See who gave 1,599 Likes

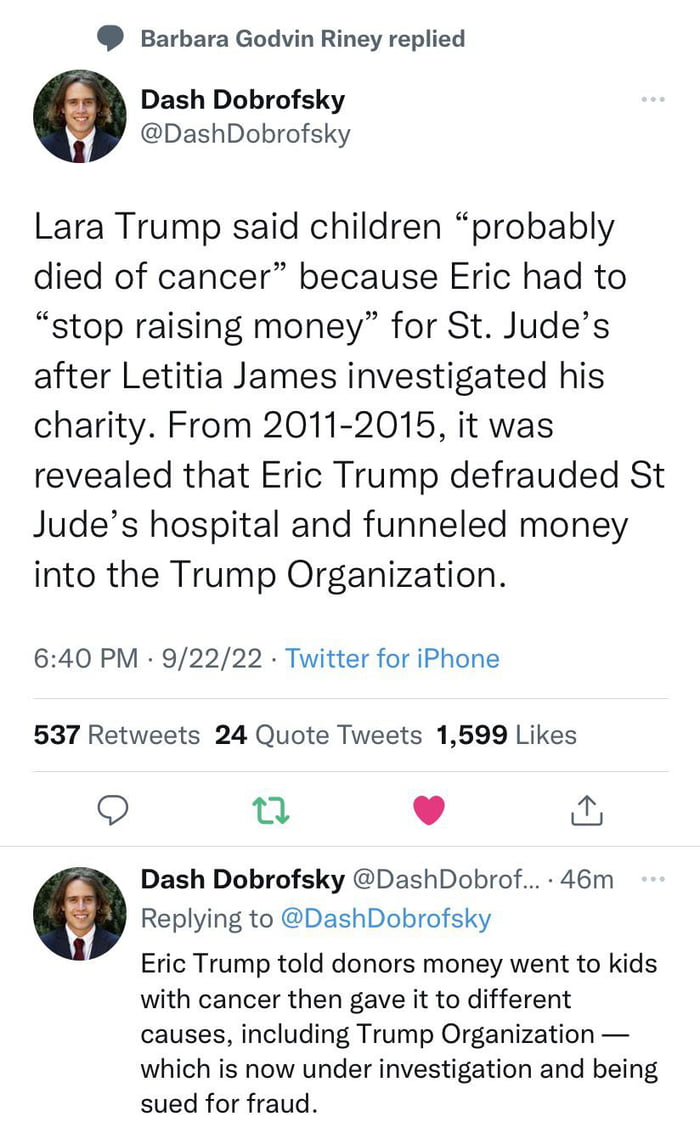507,735
